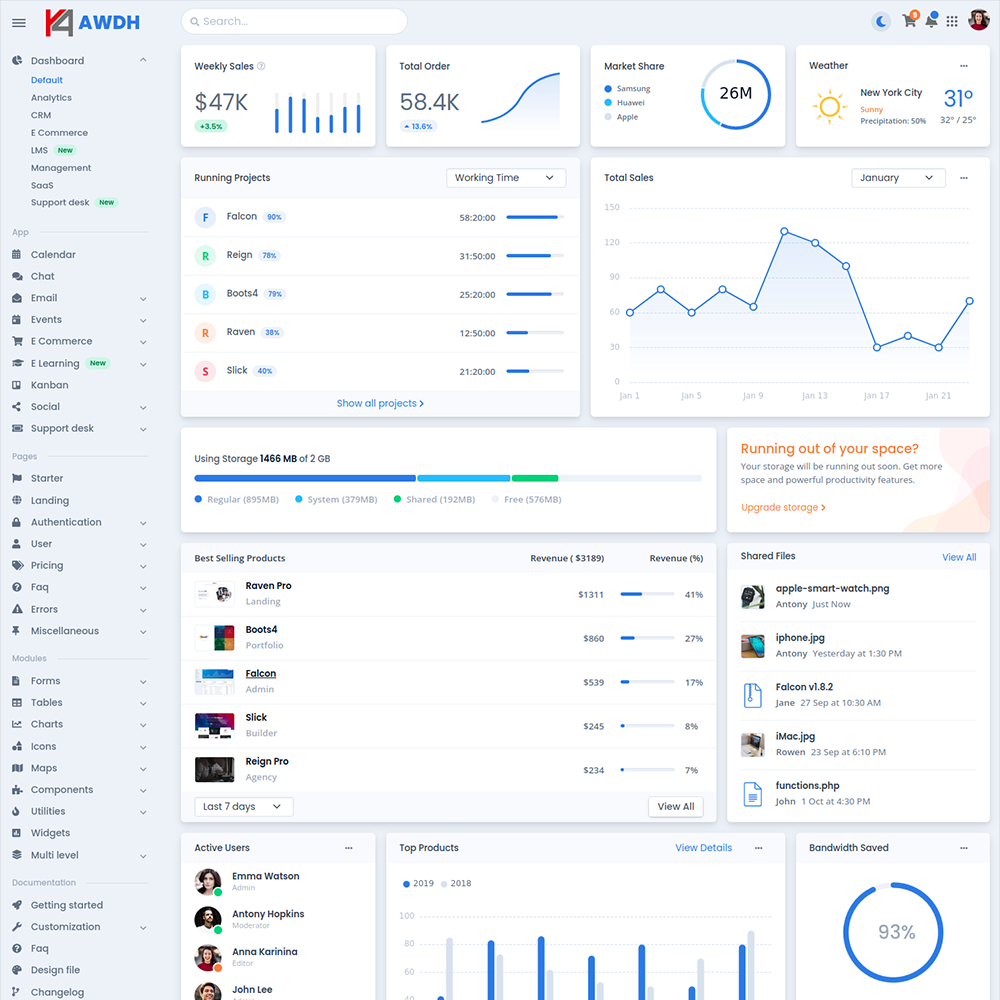Click the user profile avatar
The image size is (1000, 1000).
click(979, 21)
